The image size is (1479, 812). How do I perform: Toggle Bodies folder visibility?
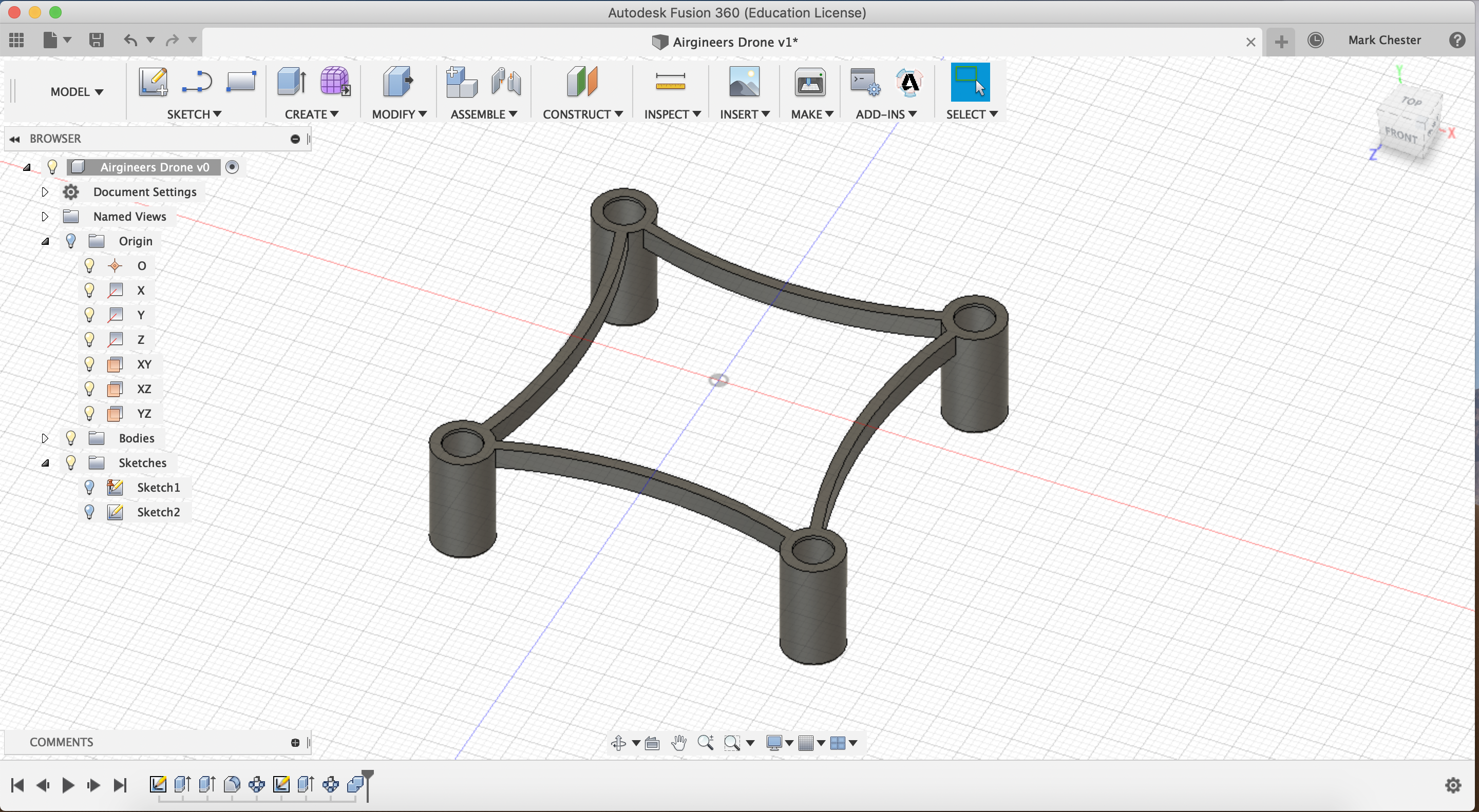pyautogui.click(x=70, y=438)
